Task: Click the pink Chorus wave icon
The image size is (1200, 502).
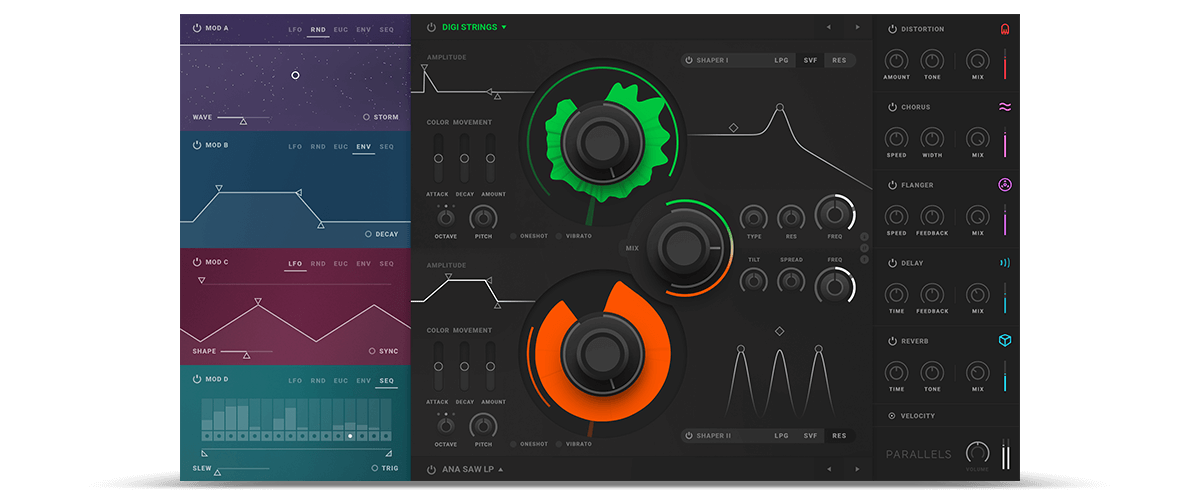Action: tap(1004, 107)
